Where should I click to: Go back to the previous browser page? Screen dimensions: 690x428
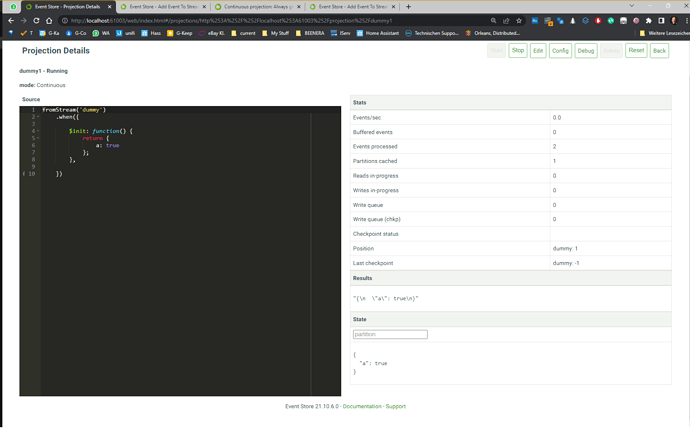11,21
